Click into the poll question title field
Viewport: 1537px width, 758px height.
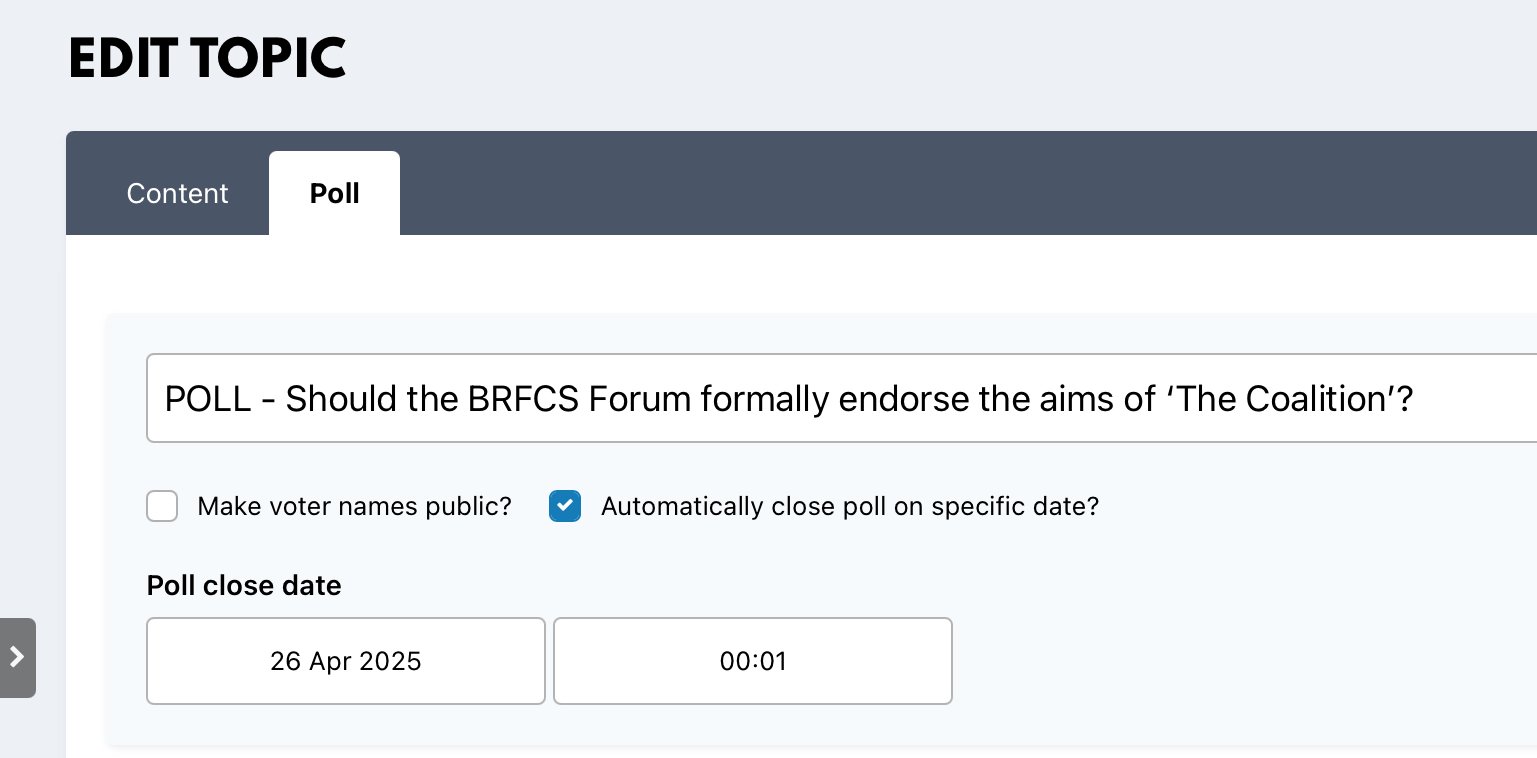point(840,398)
